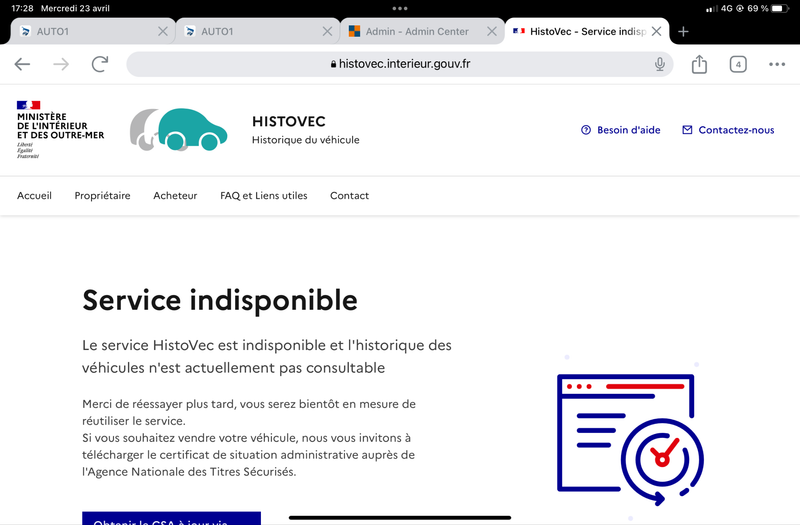Open the Contactez-nous link
The image size is (800, 525).
coord(728,130)
